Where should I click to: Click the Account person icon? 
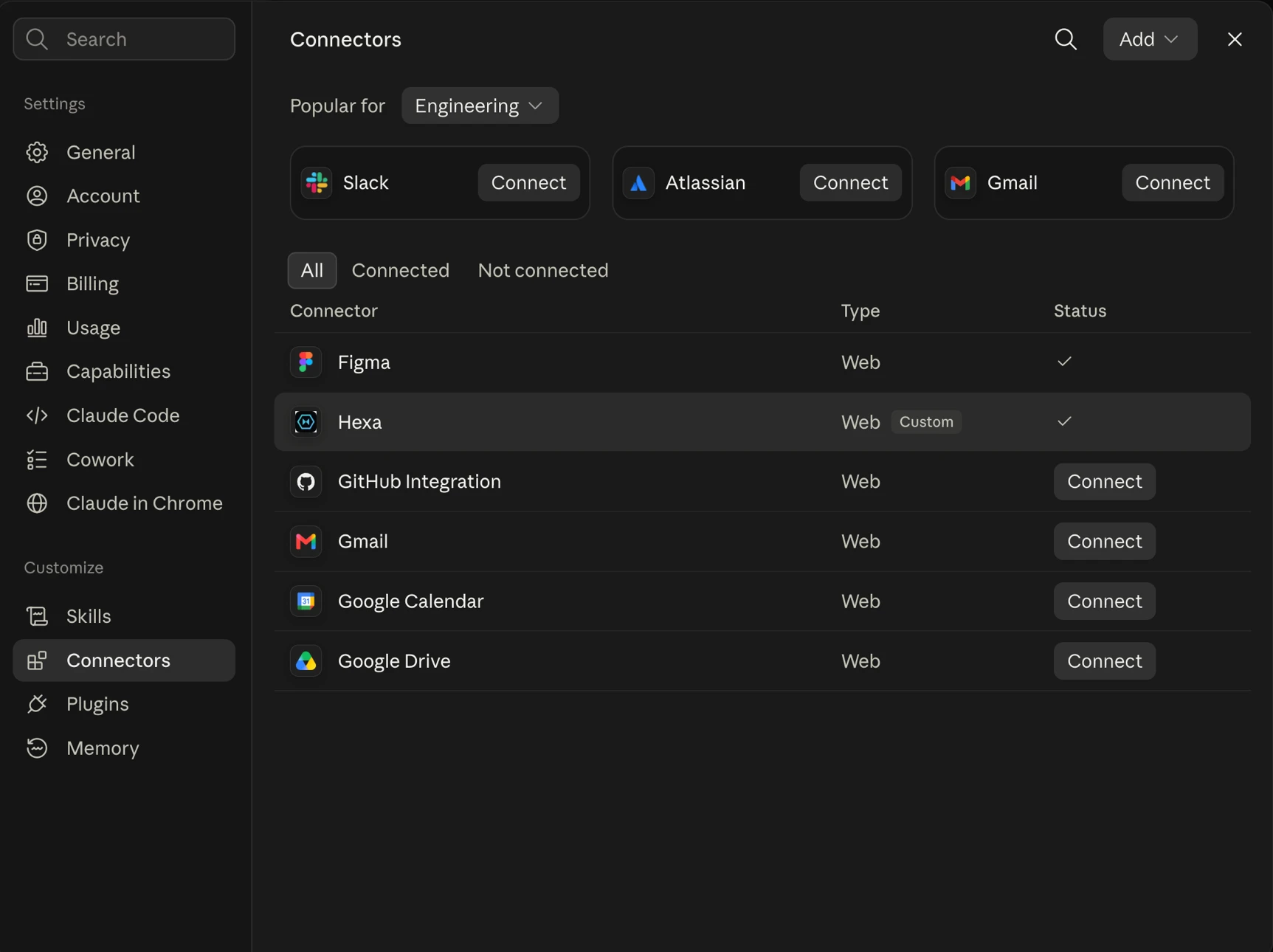pyautogui.click(x=37, y=196)
